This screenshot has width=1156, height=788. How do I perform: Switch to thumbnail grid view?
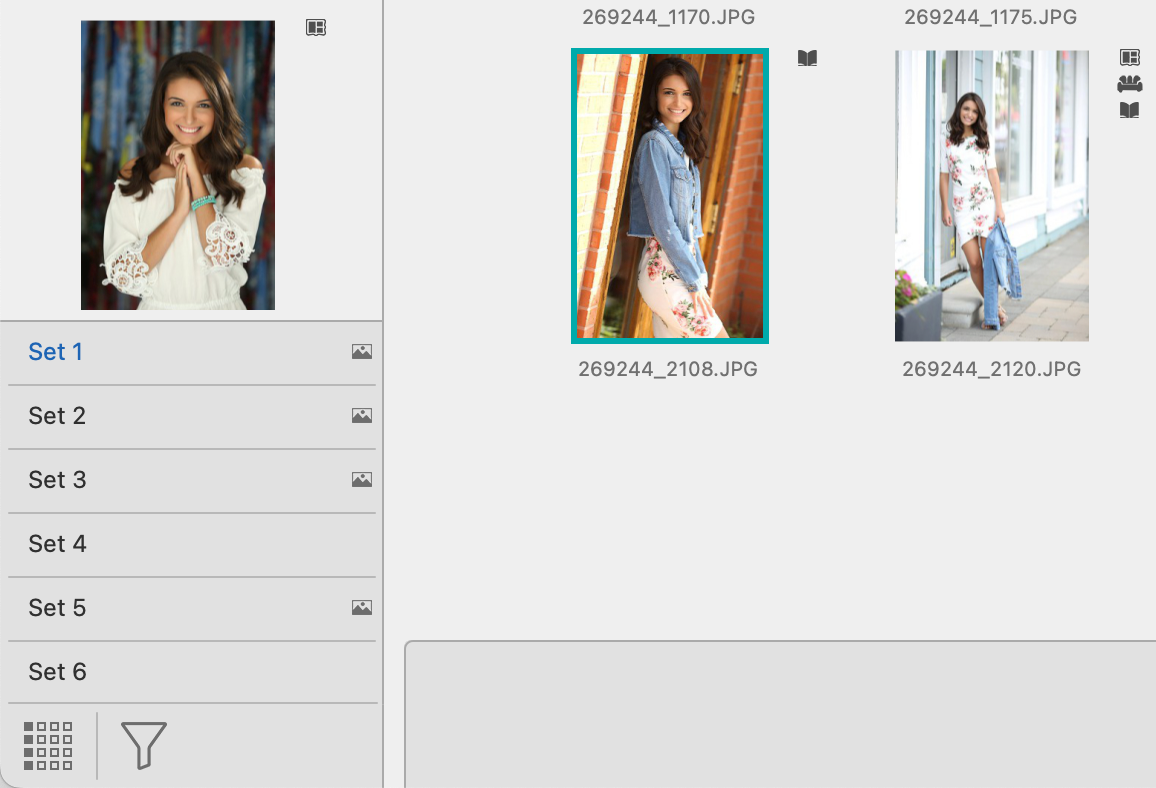point(48,746)
